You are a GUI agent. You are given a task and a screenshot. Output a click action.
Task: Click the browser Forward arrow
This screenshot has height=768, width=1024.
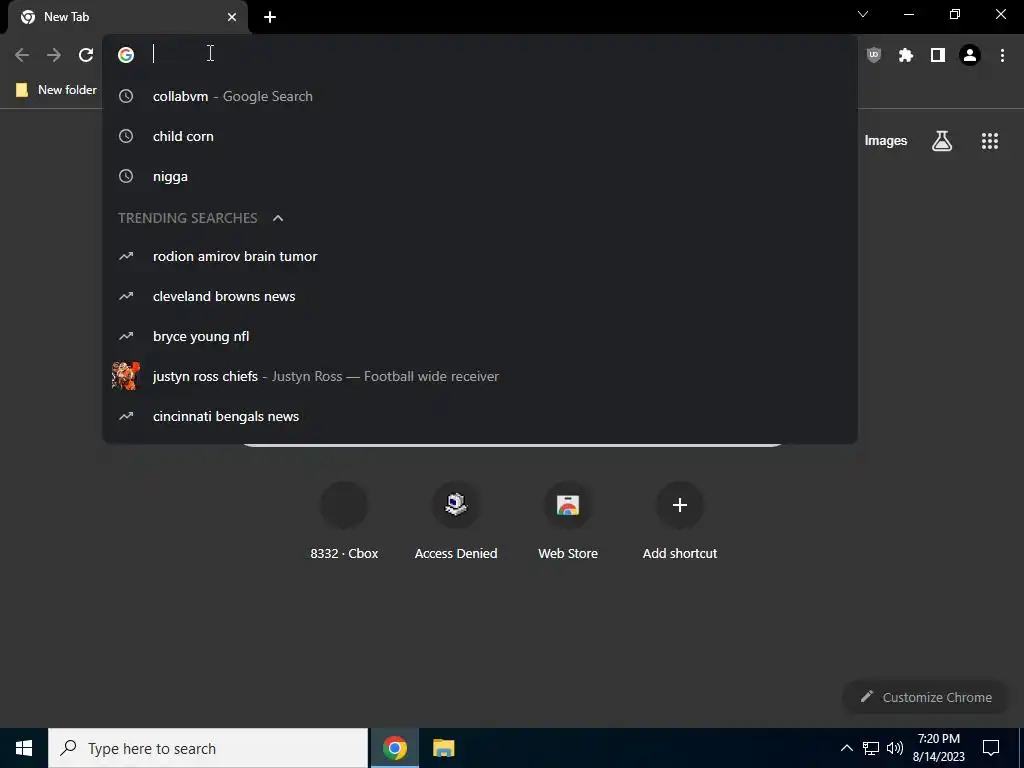pyautogui.click(x=54, y=55)
